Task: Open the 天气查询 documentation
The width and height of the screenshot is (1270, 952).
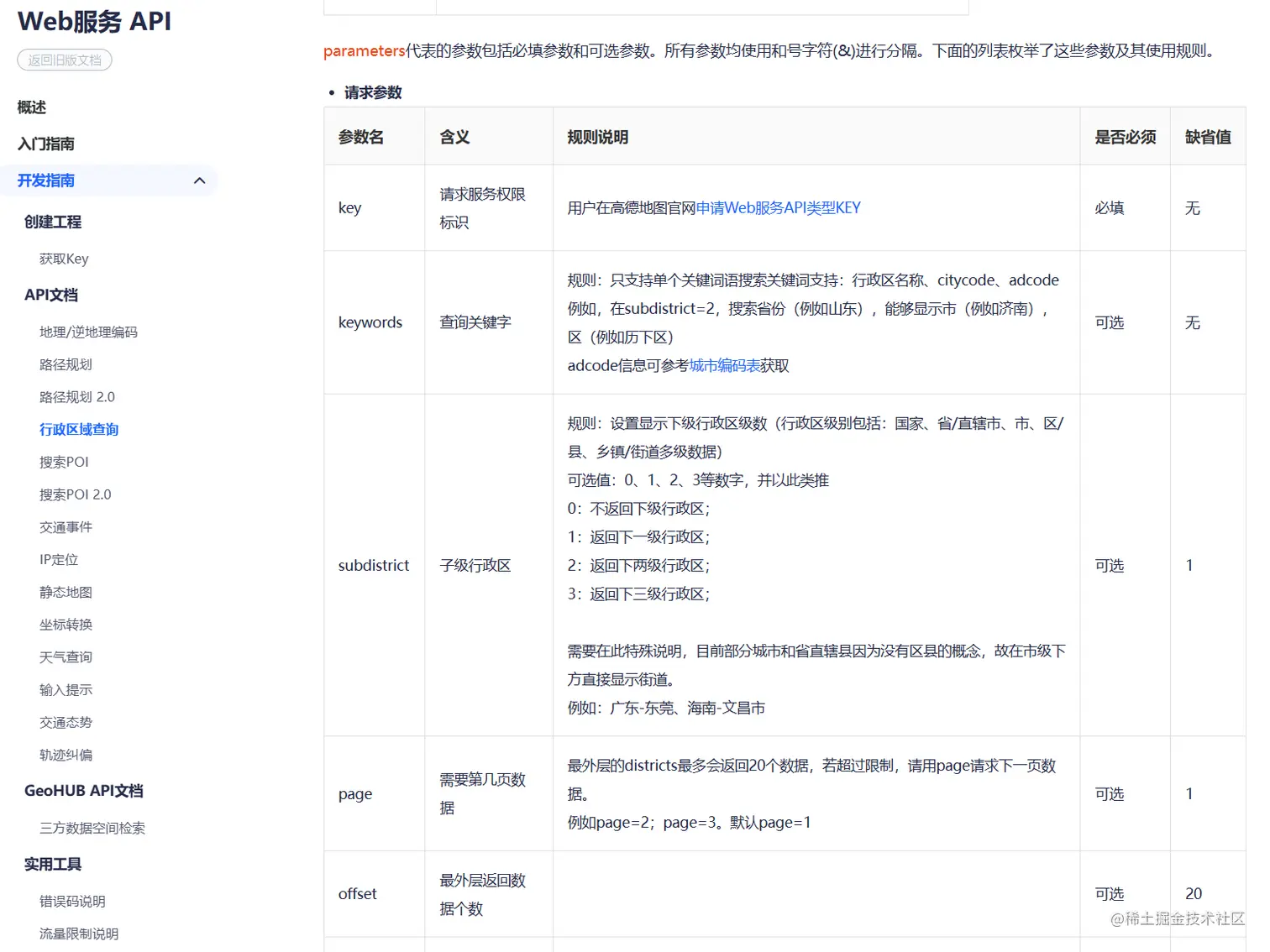Action: coord(66,657)
